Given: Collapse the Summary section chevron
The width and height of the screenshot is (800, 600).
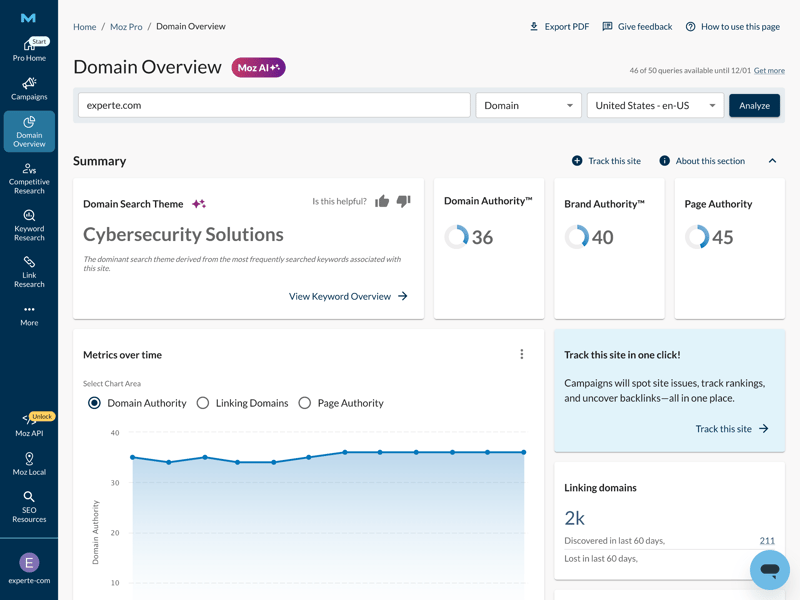Looking at the screenshot, I should (772, 161).
